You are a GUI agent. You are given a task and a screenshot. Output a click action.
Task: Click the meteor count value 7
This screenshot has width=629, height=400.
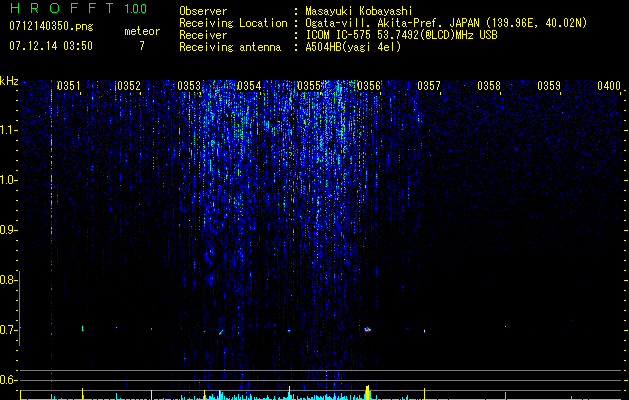[142, 46]
